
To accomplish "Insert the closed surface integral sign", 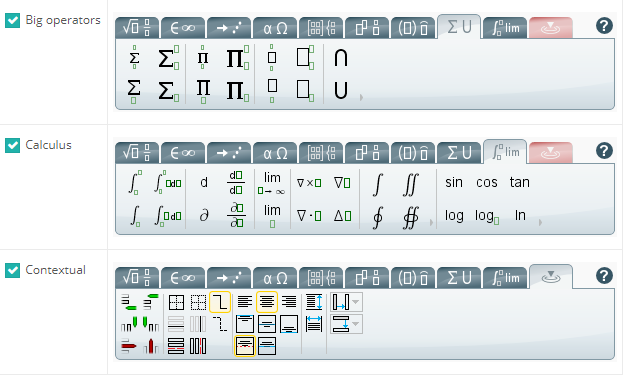I will (410, 218).
